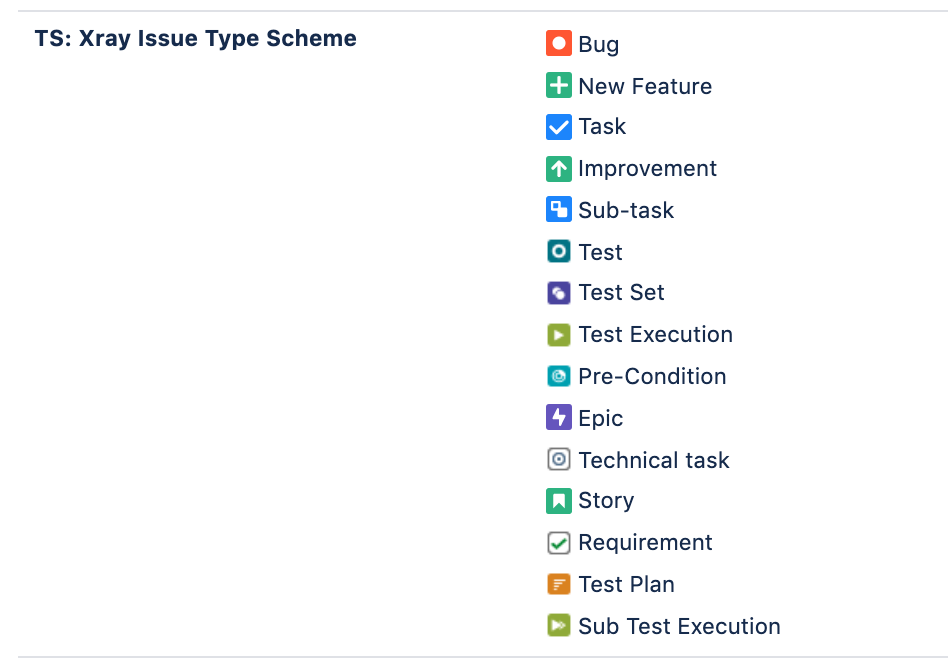Click the purple Test Set icon

pyautogui.click(x=559, y=293)
